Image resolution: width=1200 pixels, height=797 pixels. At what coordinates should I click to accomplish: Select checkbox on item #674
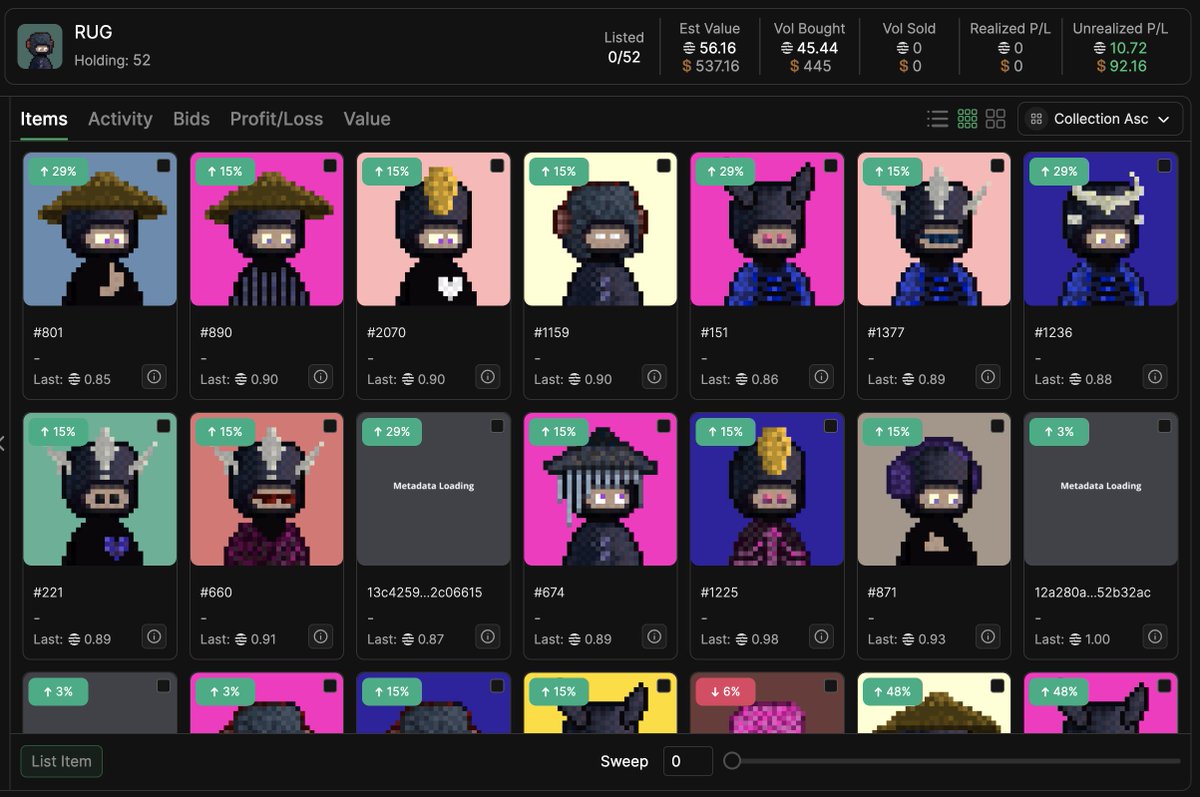coord(664,426)
